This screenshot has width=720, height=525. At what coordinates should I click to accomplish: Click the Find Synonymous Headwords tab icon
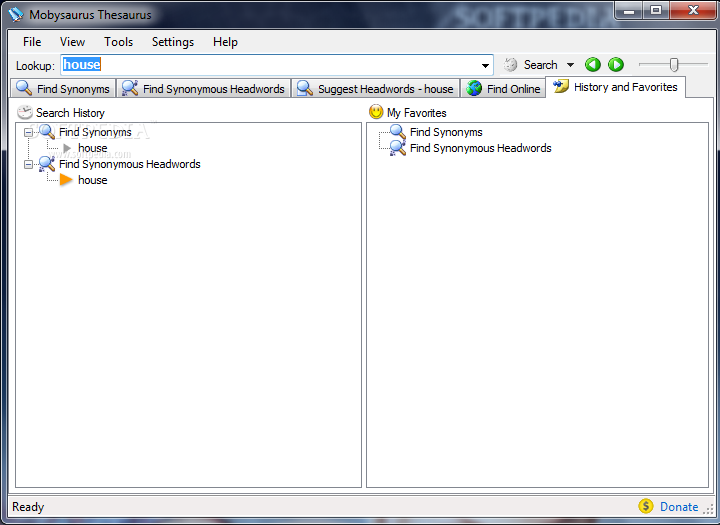[x=130, y=88]
